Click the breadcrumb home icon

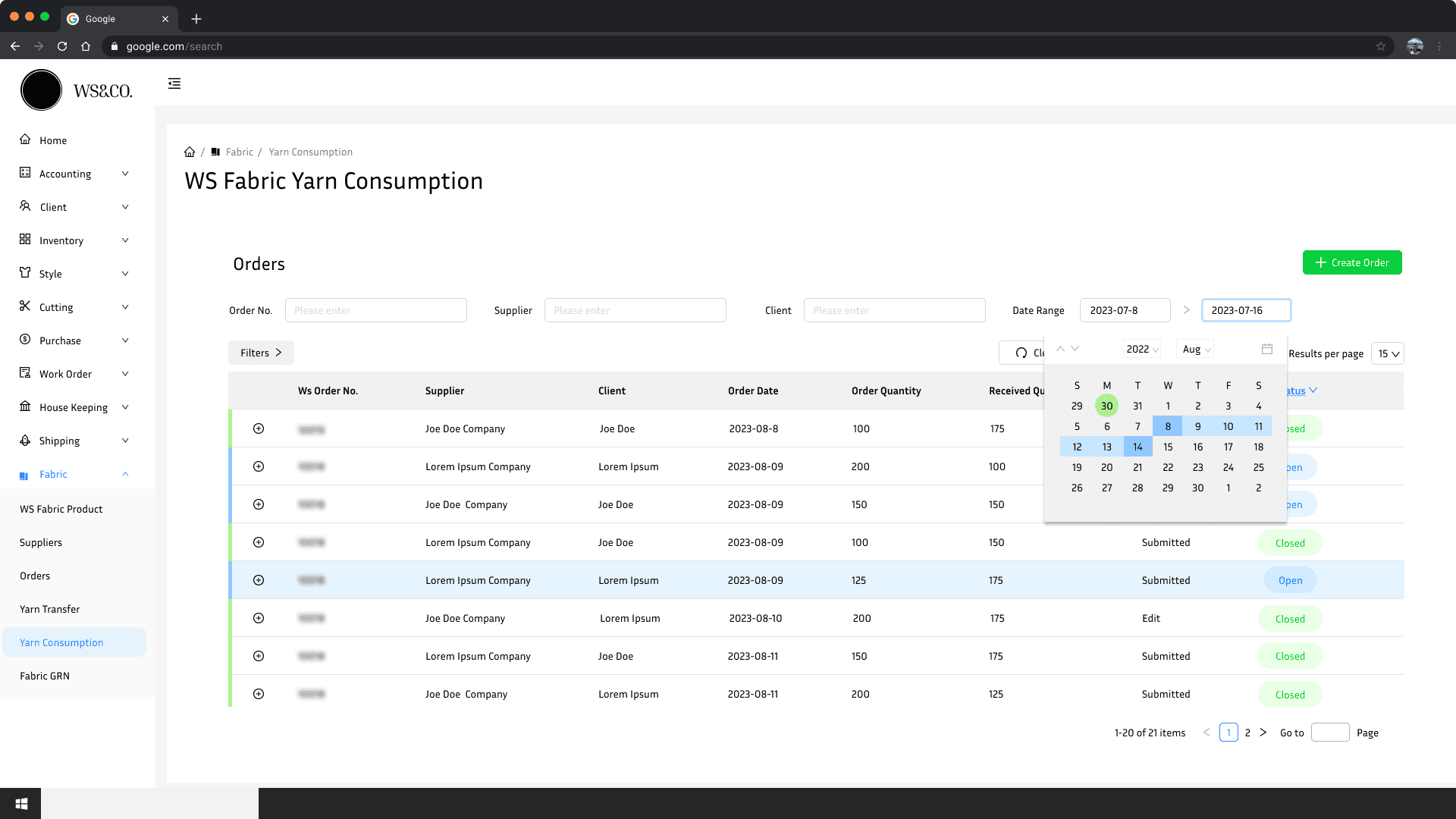(190, 152)
